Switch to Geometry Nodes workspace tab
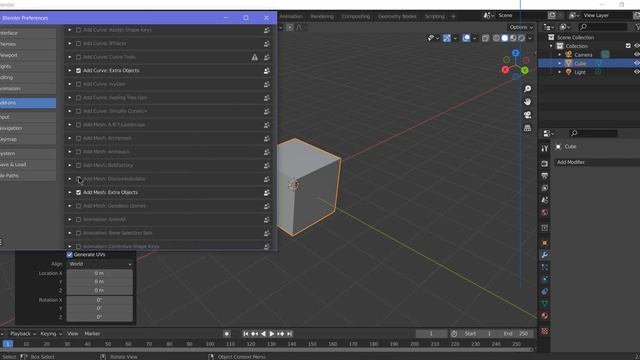This screenshot has width=640, height=360. [x=397, y=16]
